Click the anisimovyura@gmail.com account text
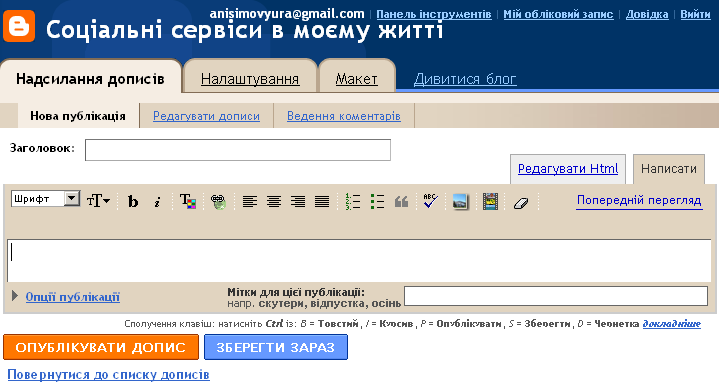The height and width of the screenshot is (386, 719). (x=287, y=14)
